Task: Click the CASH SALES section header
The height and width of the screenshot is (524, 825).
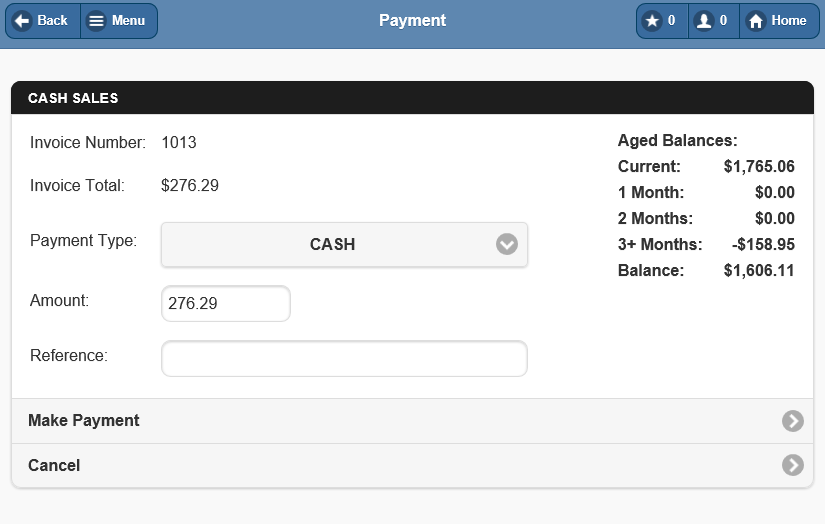Action: [73, 98]
